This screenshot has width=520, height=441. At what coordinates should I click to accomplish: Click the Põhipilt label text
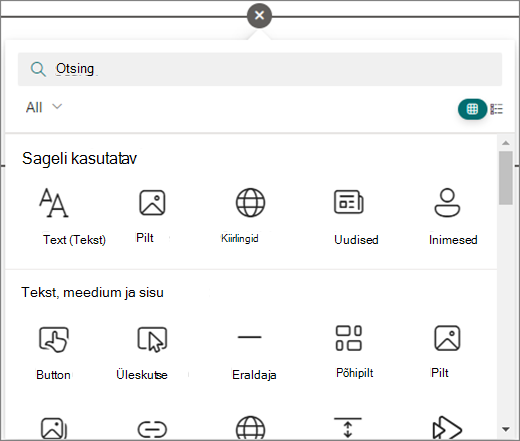(355, 373)
